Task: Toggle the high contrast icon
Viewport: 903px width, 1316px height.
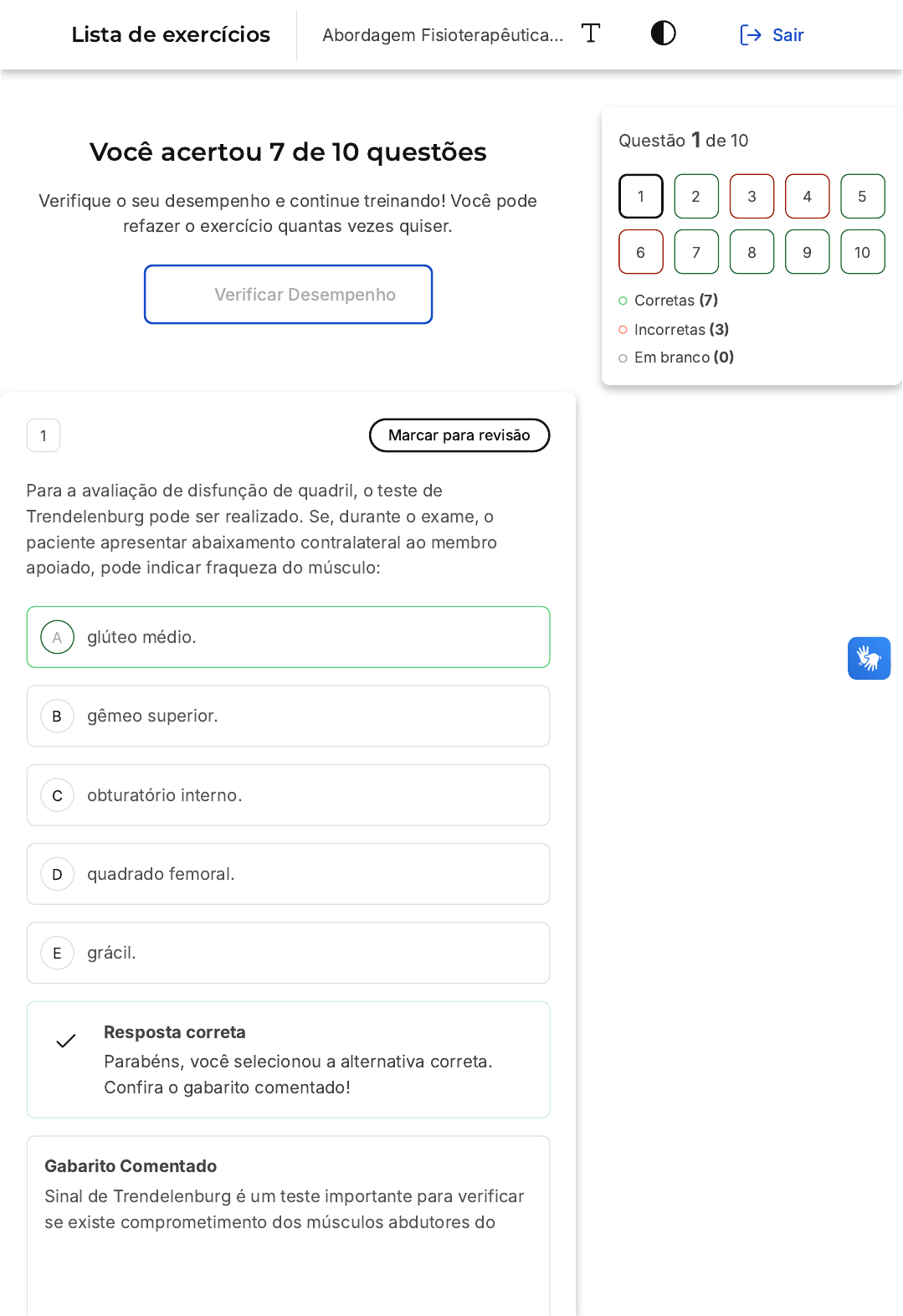Action: point(663,33)
